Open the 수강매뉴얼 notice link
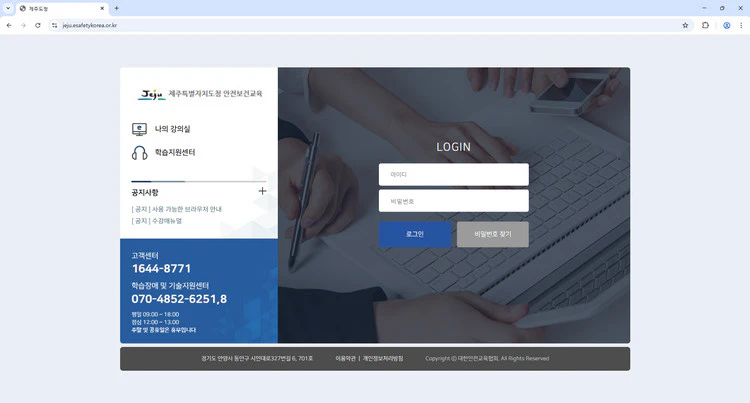This screenshot has width=750, height=403. (166, 221)
